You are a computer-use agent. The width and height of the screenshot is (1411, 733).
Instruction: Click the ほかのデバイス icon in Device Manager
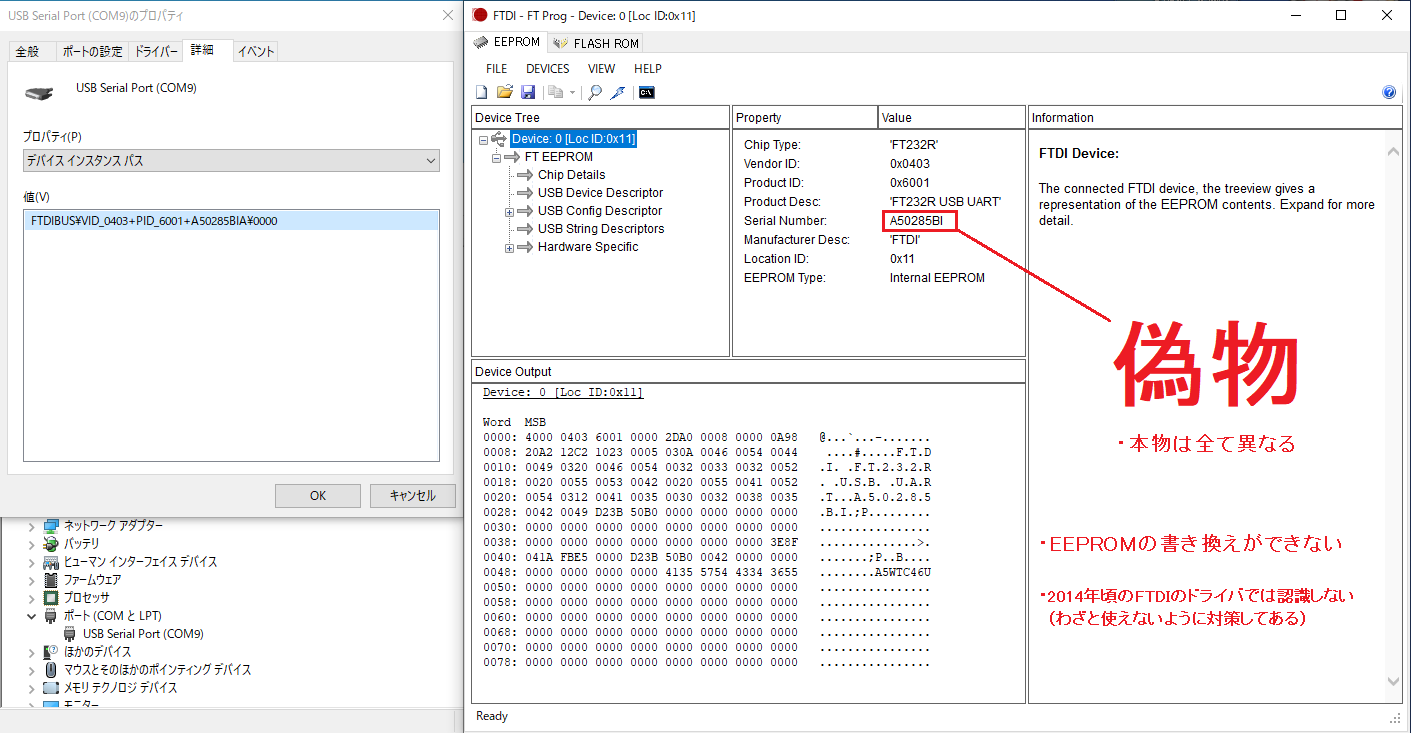51,652
